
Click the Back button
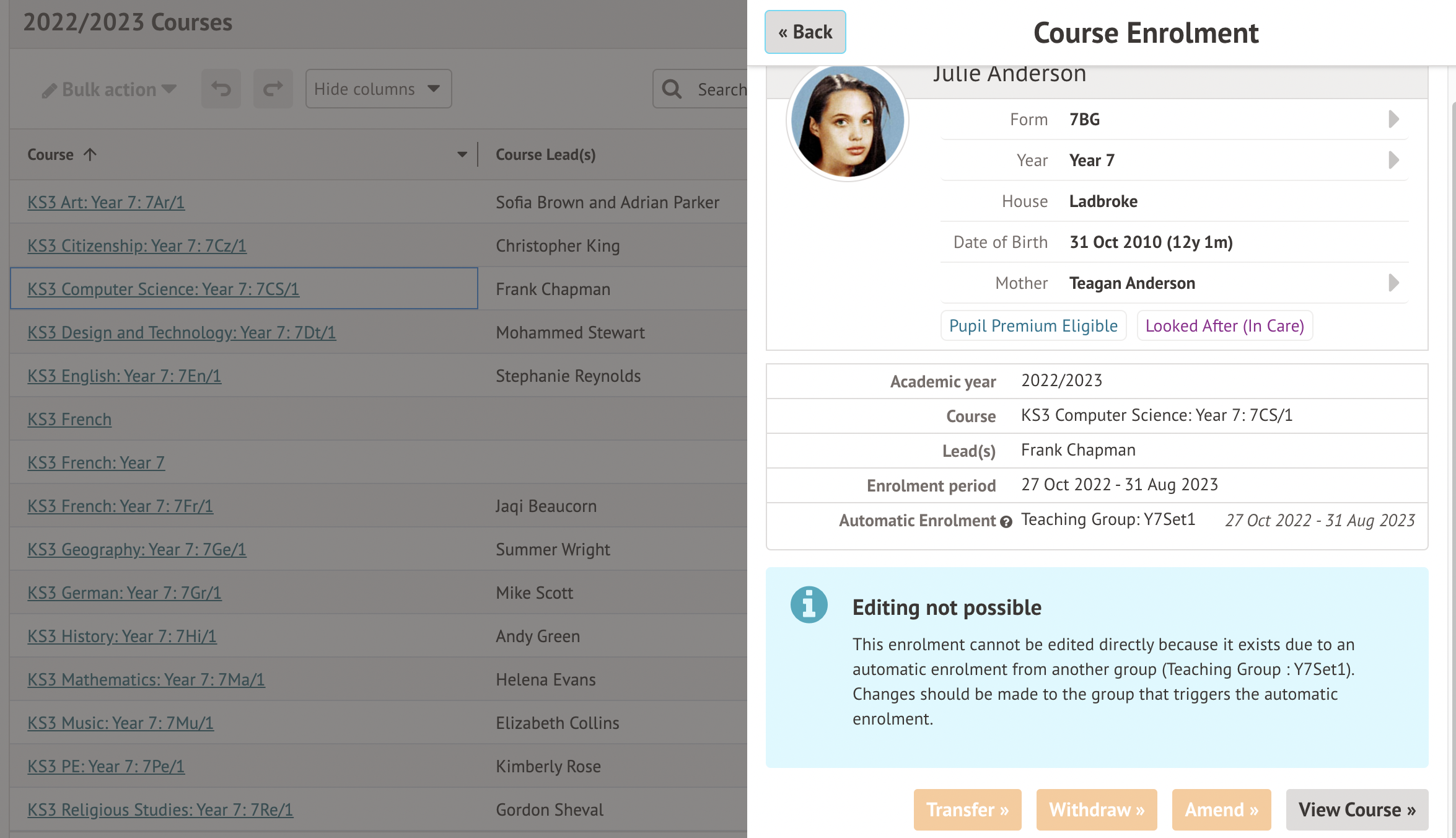click(805, 32)
